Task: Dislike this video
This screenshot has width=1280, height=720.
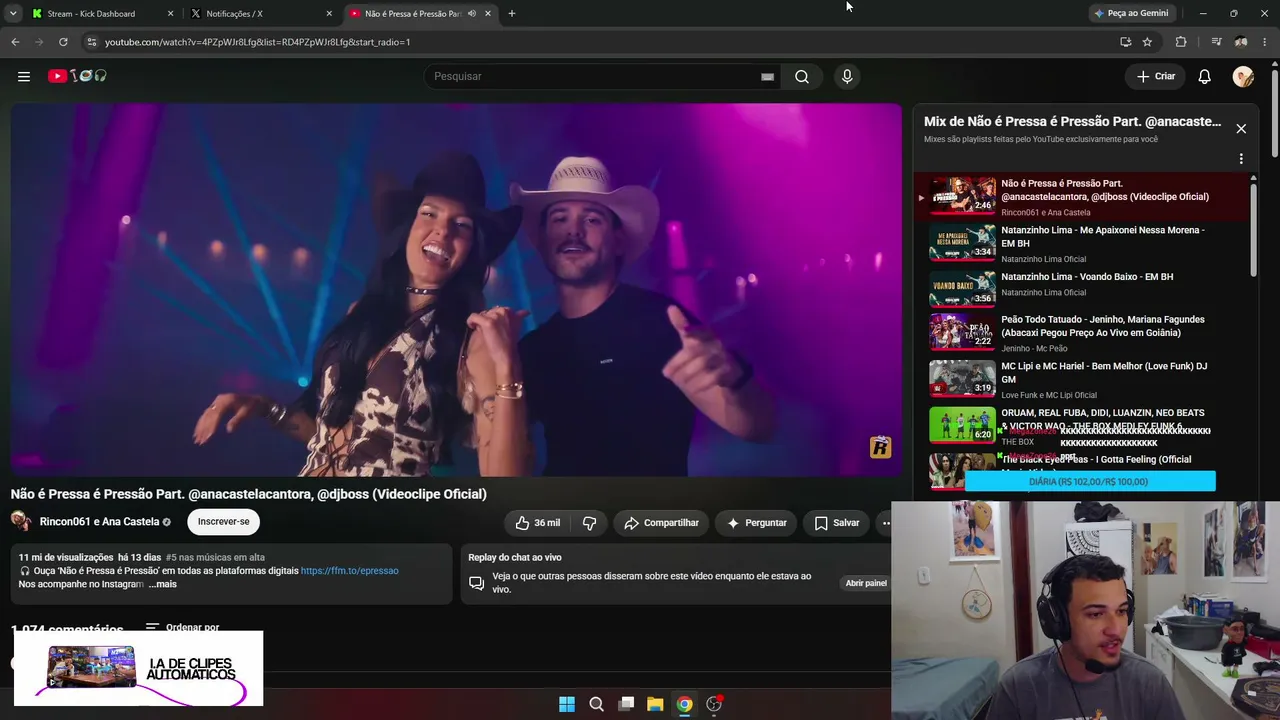Action: (589, 523)
